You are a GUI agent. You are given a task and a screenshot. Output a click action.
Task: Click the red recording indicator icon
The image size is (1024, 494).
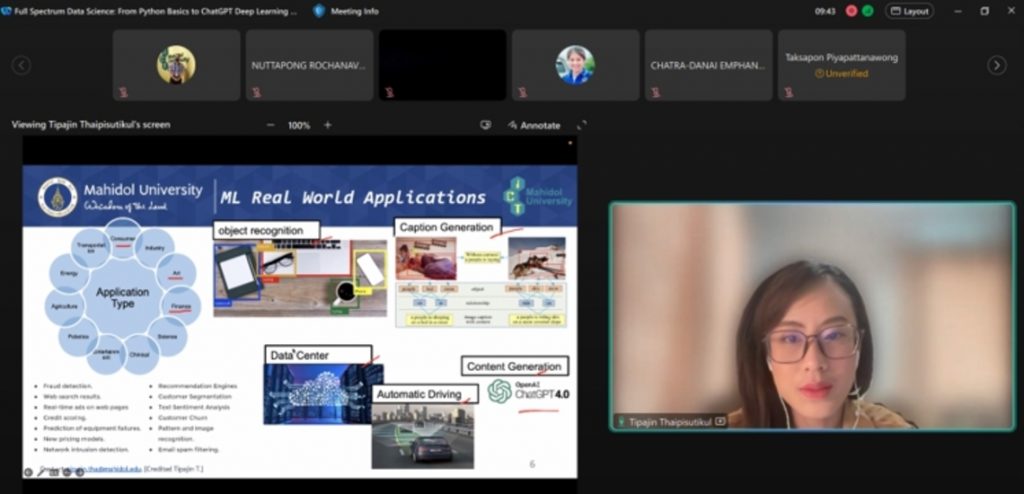[851, 11]
